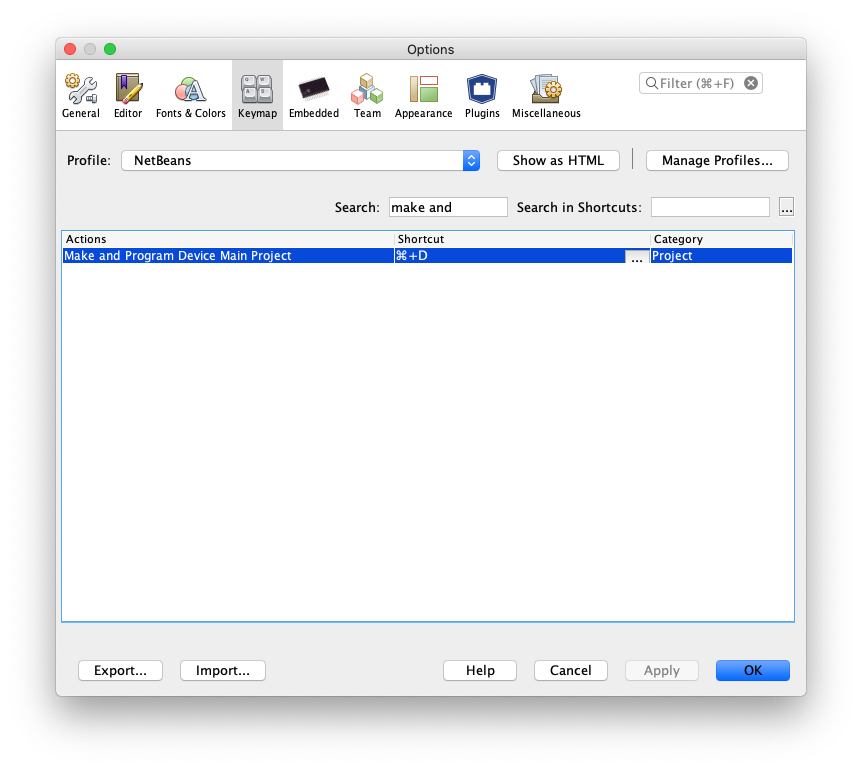Open the Miscellaneous options category
The height and width of the screenshot is (770, 862).
coord(546,95)
